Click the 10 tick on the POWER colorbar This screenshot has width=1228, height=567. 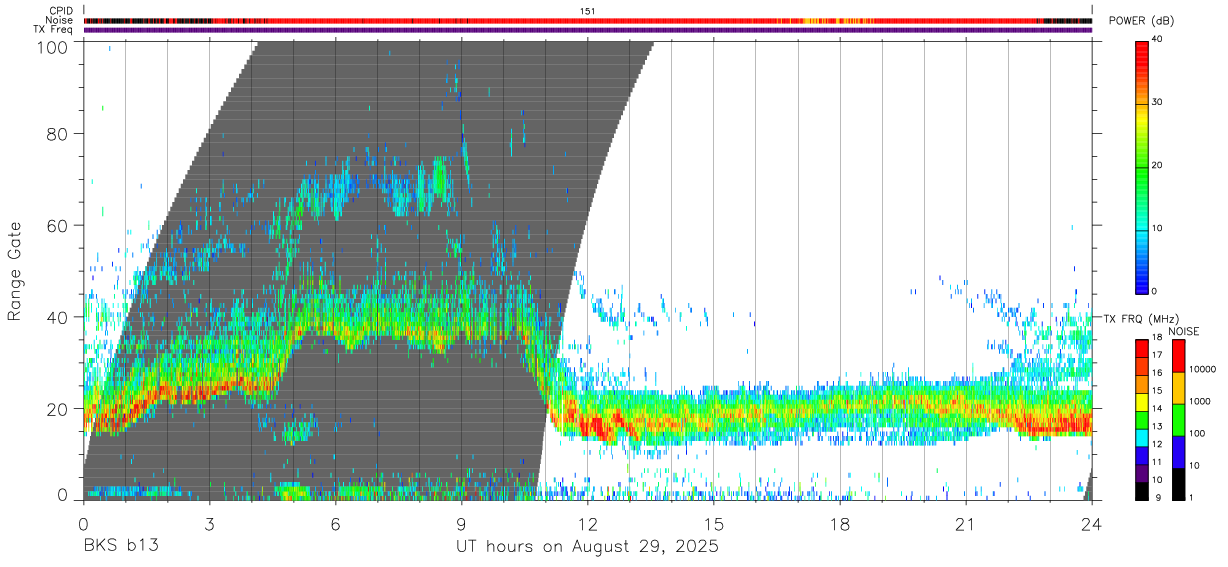(1158, 228)
